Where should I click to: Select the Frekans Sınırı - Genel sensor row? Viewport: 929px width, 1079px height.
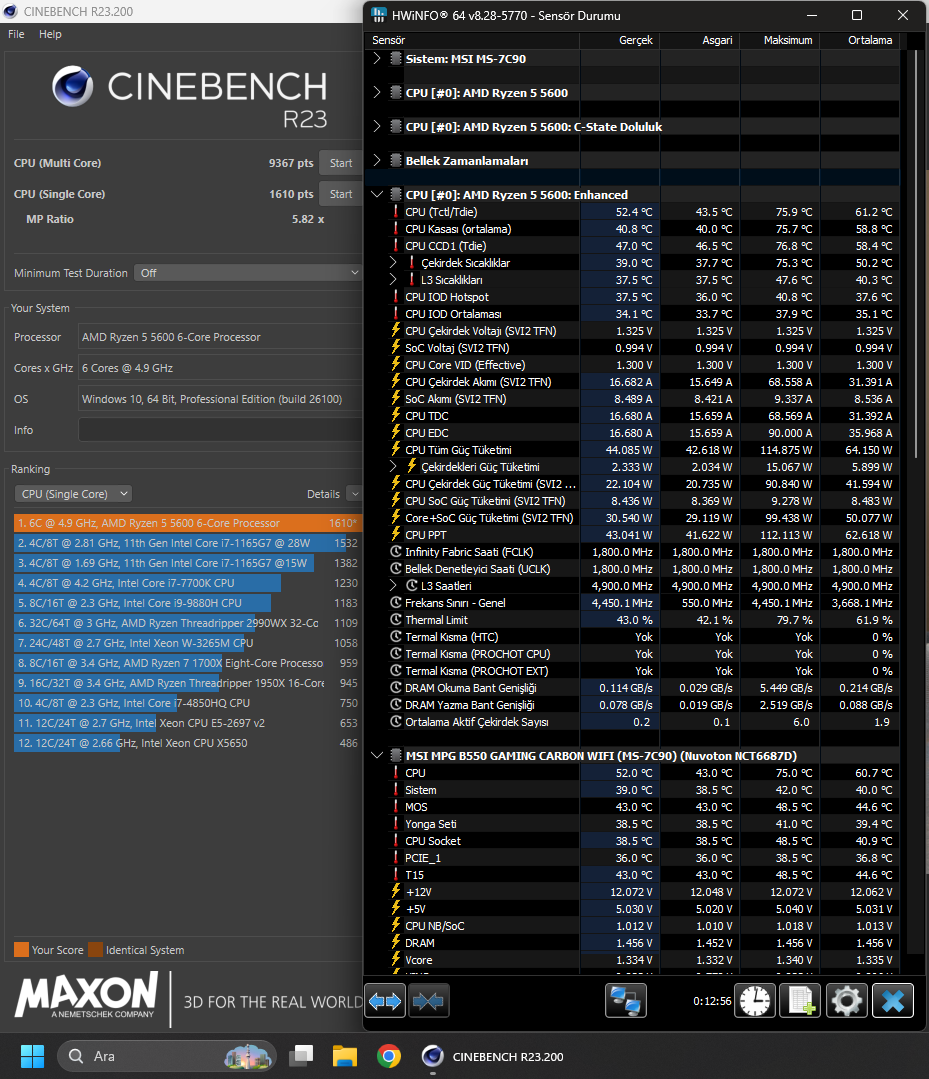632,603
